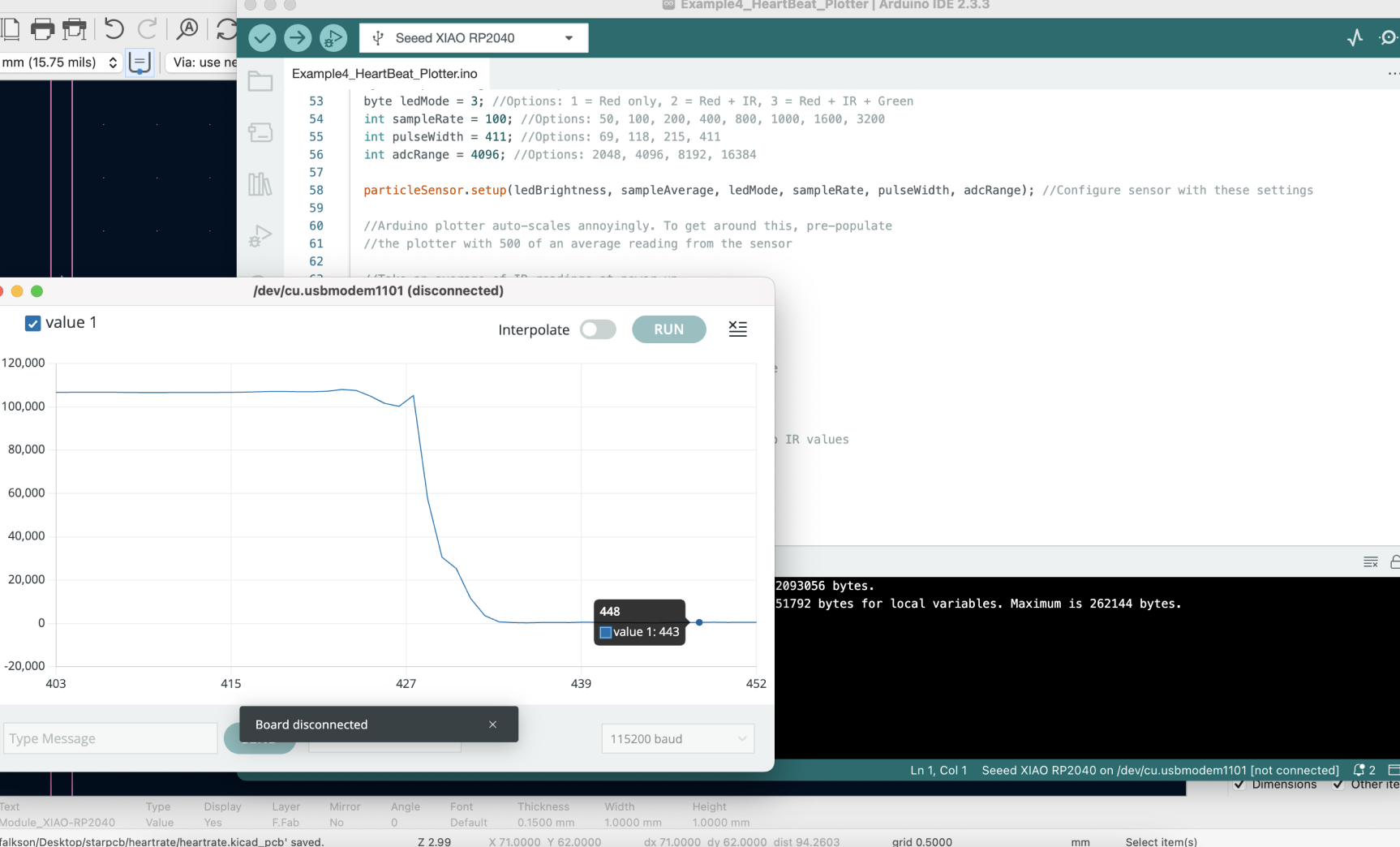Click the serial plotter window title text
The image size is (1400, 847).
(x=378, y=290)
